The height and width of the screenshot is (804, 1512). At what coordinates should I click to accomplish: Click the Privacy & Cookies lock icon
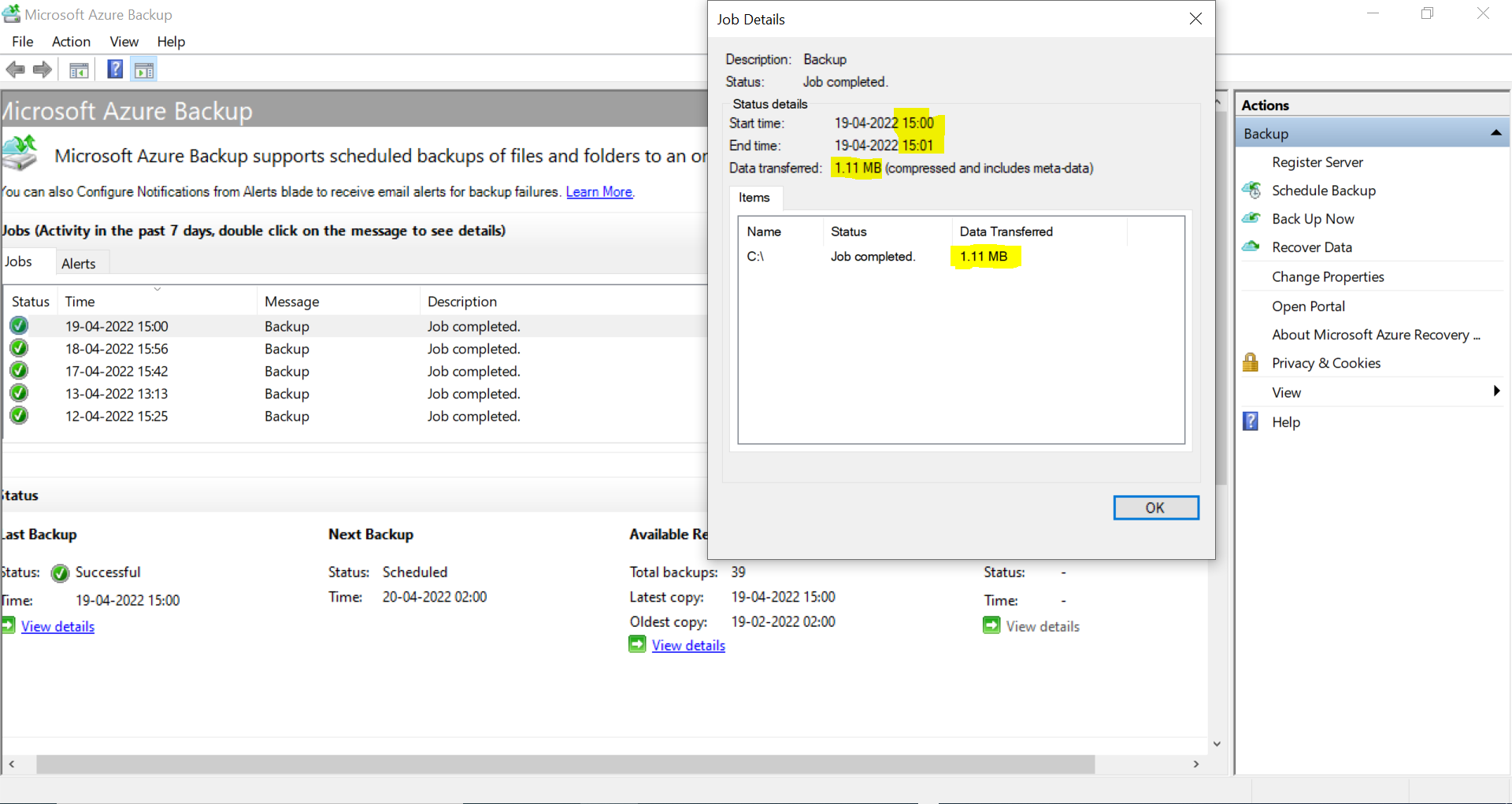[x=1251, y=362]
